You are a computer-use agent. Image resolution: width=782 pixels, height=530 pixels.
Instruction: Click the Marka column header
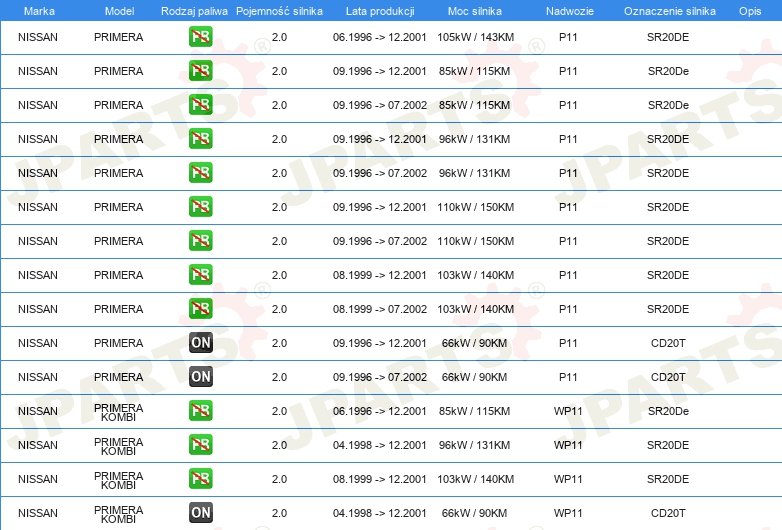pyautogui.click(x=39, y=11)
